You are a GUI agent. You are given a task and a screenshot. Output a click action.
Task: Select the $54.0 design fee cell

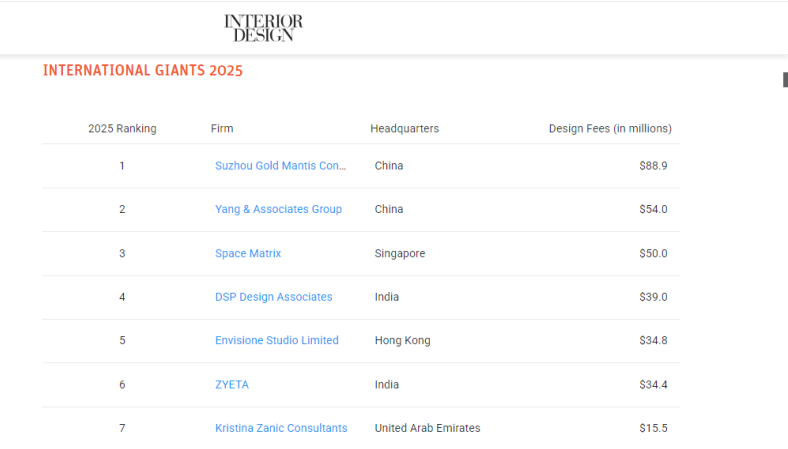coord(653,209)
